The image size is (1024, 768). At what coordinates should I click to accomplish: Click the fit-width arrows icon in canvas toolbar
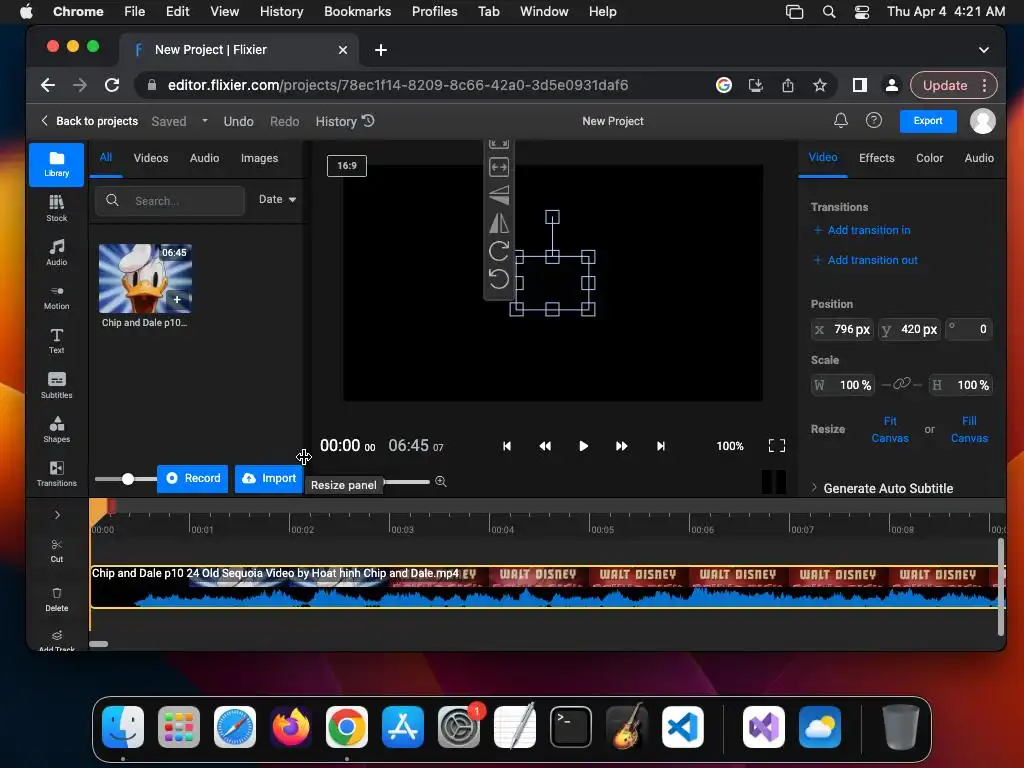499,167
